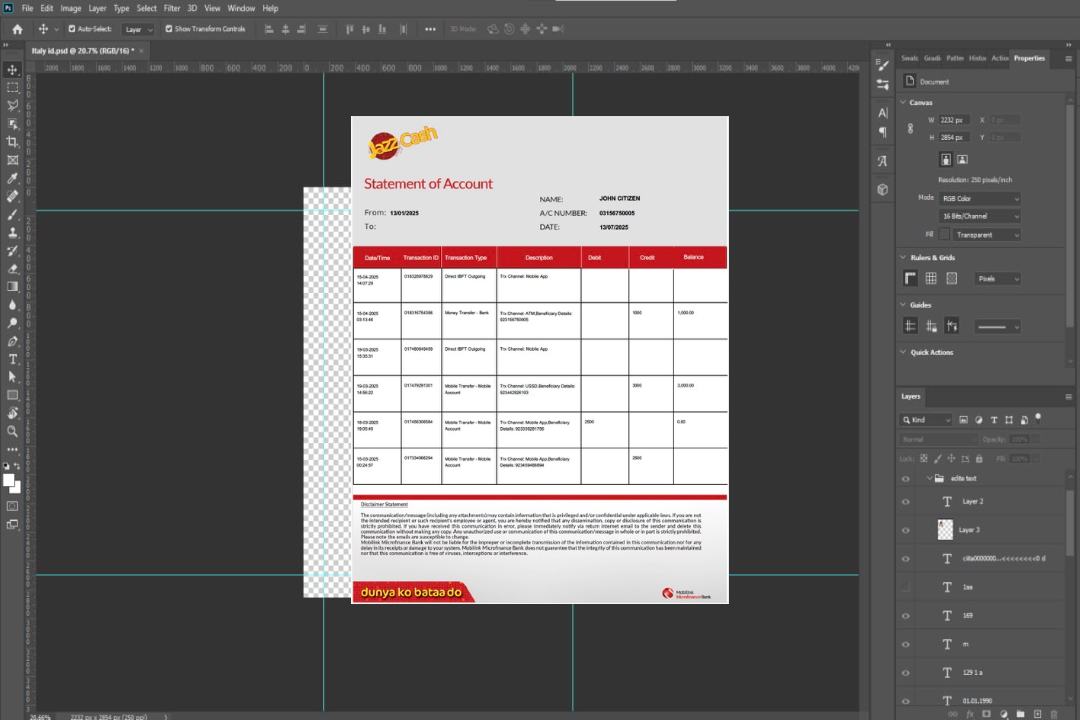Collapse the Canvas section
The height and width of the screenshot is (720, 1080).
point(904,102)
